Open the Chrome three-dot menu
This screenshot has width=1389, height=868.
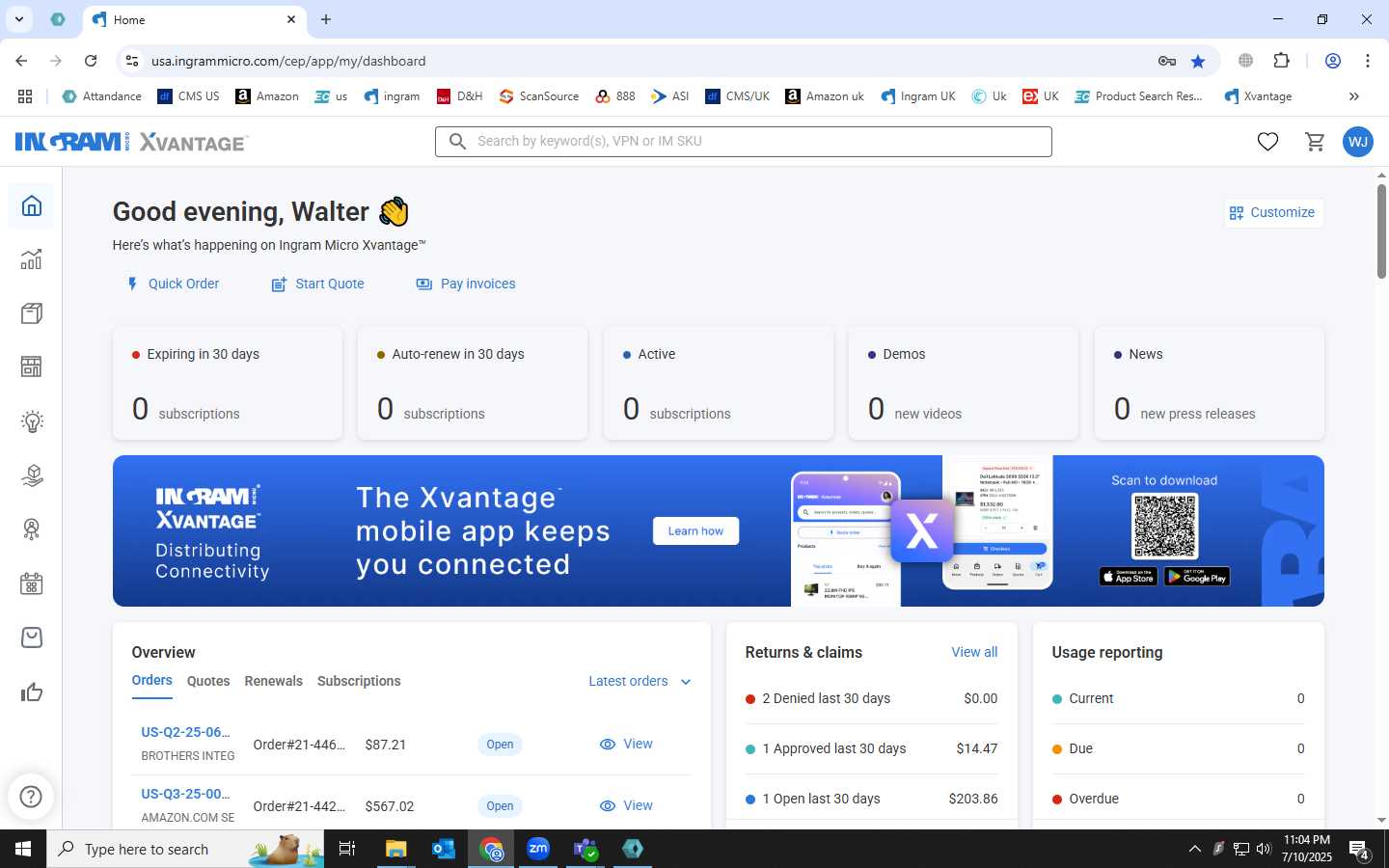[x=1368, y=61]
